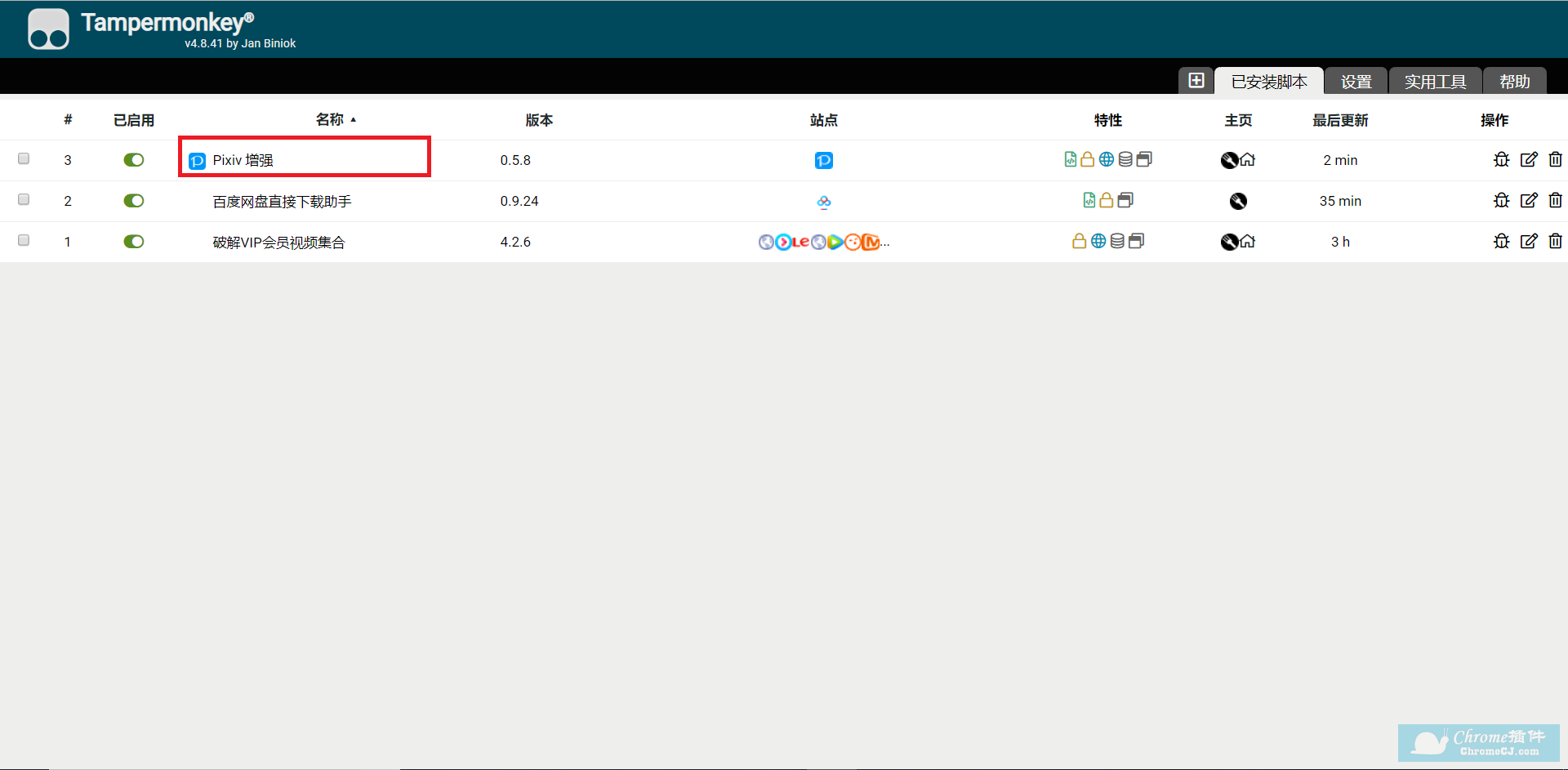Open the 设置 tab
The height and width of the screenshot is (770, 1568).
coord(1356,82)
